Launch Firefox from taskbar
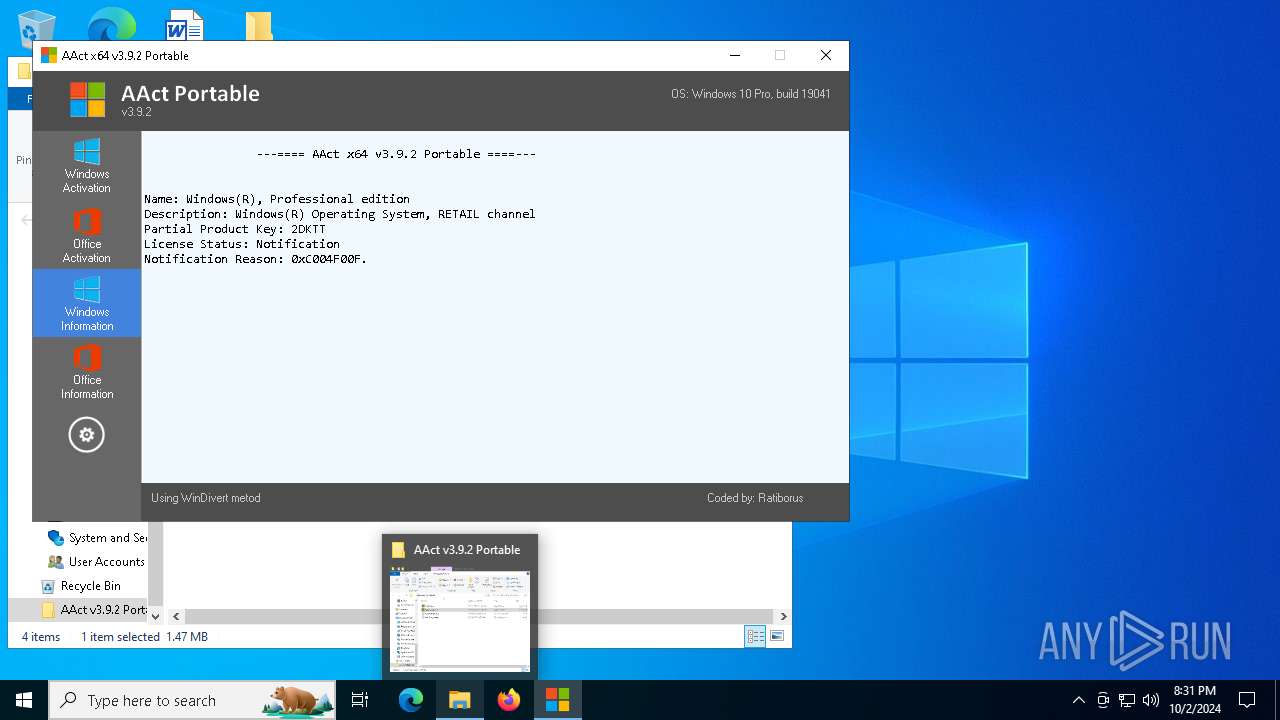The image size is (1280, 720). 509,700
